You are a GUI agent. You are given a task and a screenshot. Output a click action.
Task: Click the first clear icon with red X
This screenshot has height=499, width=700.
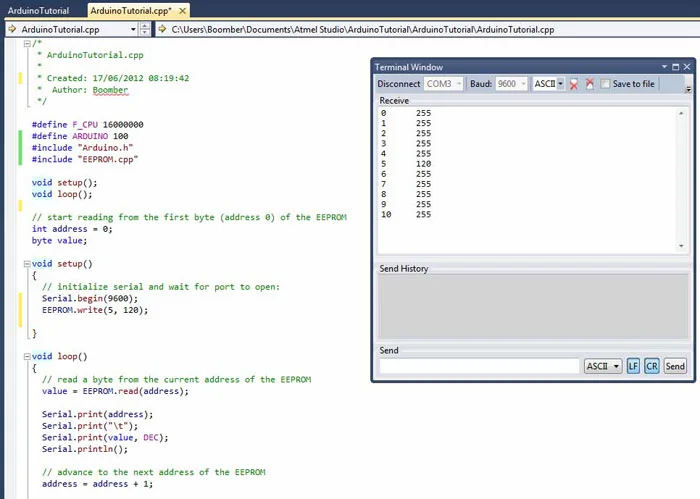574,84
